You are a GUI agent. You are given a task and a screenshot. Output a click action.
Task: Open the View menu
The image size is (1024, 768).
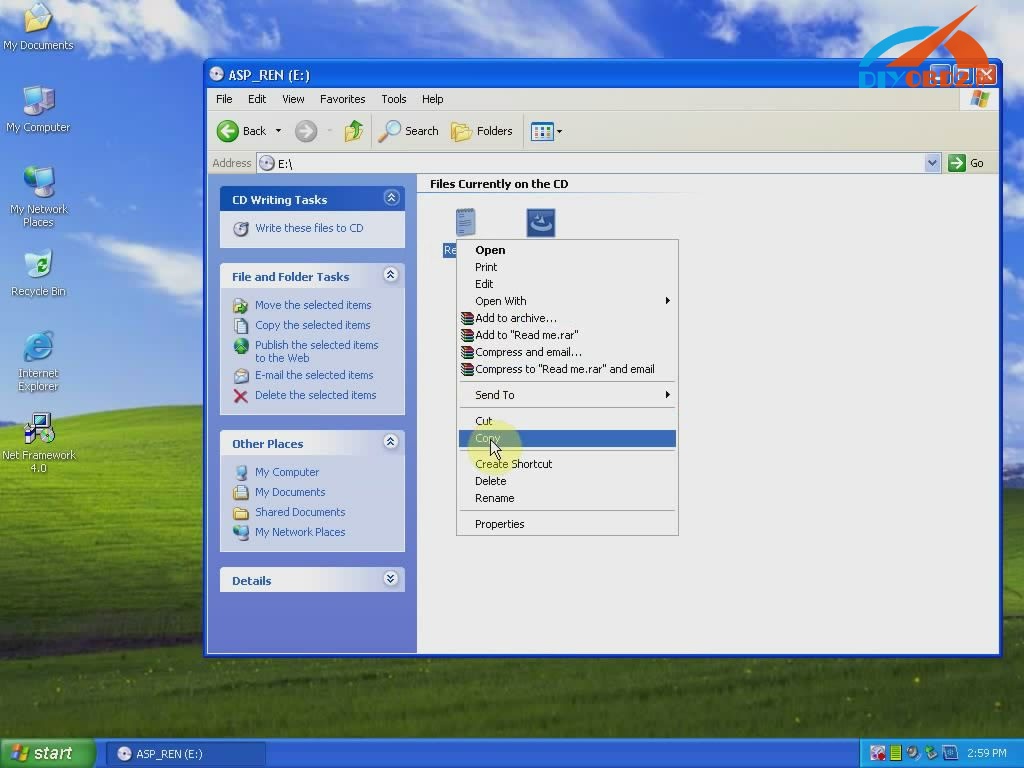(293, 99)
